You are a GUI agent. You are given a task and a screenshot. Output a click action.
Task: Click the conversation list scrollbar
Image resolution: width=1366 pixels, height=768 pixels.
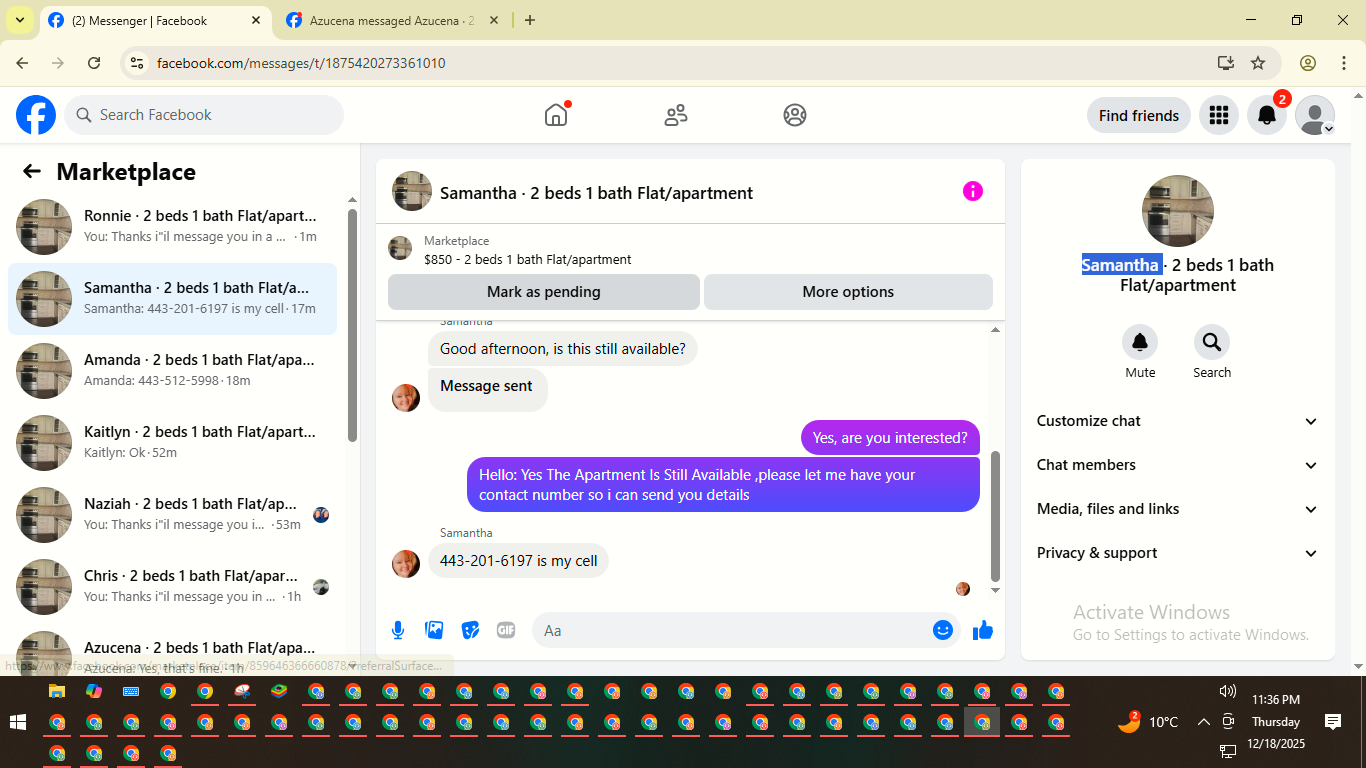[x=352, y=325]
